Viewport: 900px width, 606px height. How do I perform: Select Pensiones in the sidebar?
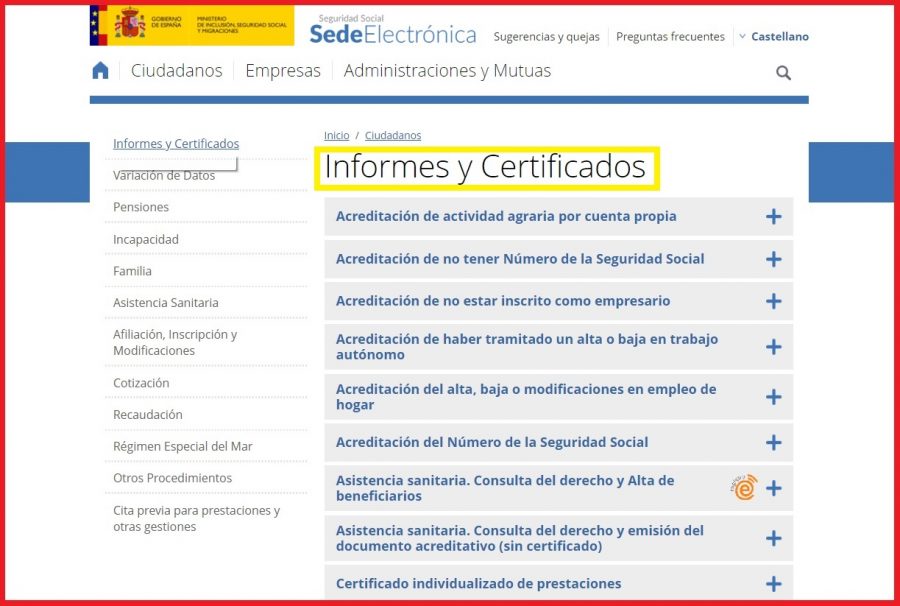point(140,207)
